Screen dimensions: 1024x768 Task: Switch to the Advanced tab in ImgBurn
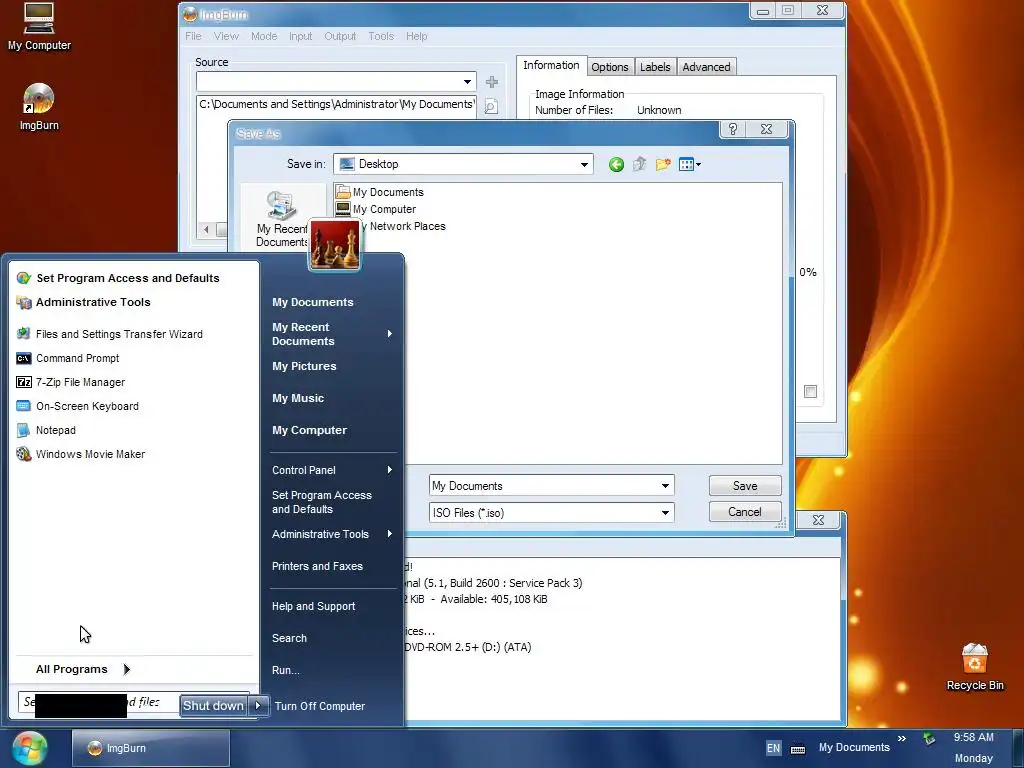[x=706, y=67]
